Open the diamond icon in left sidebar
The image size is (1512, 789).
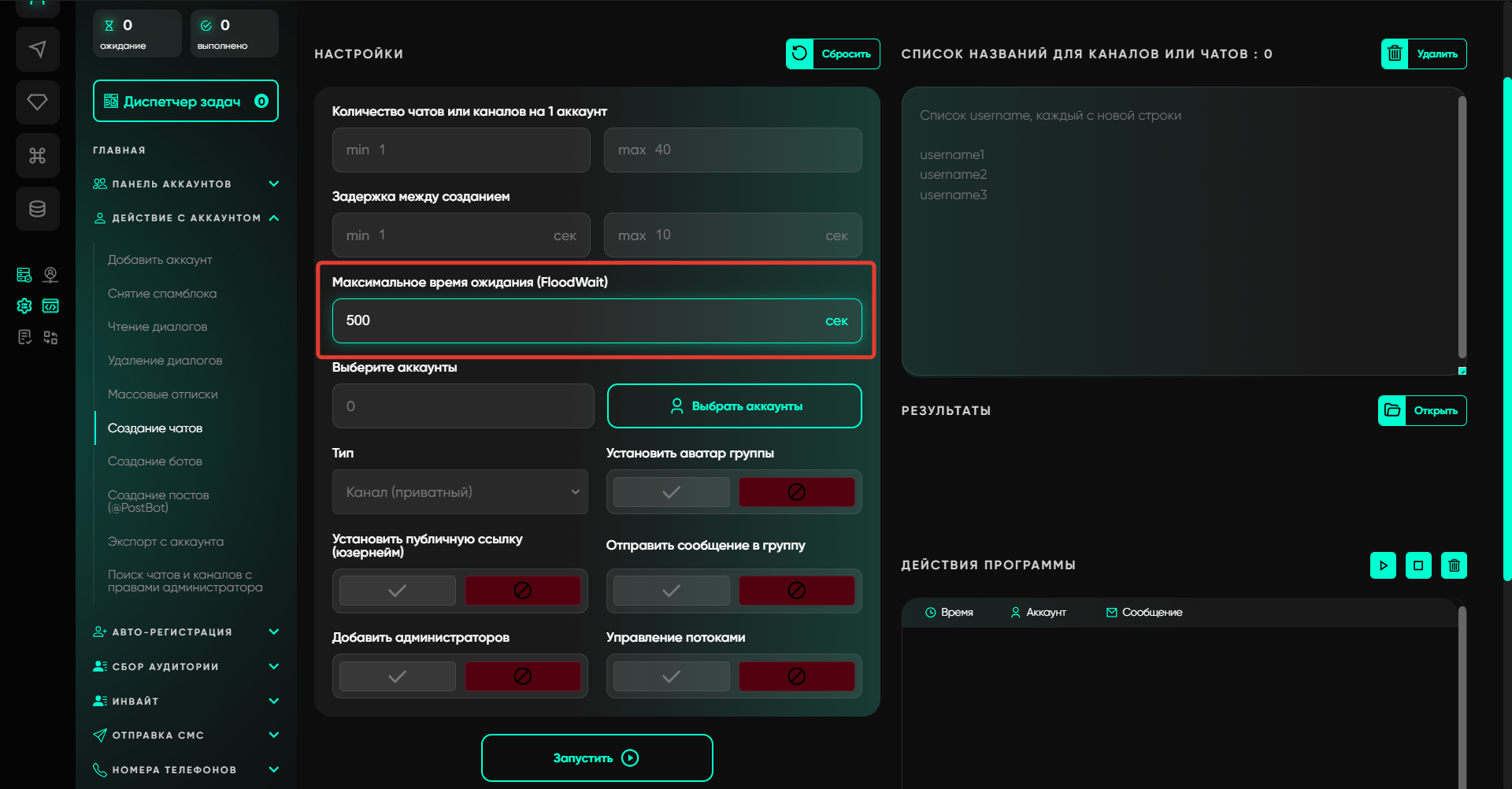pos(37,102)
